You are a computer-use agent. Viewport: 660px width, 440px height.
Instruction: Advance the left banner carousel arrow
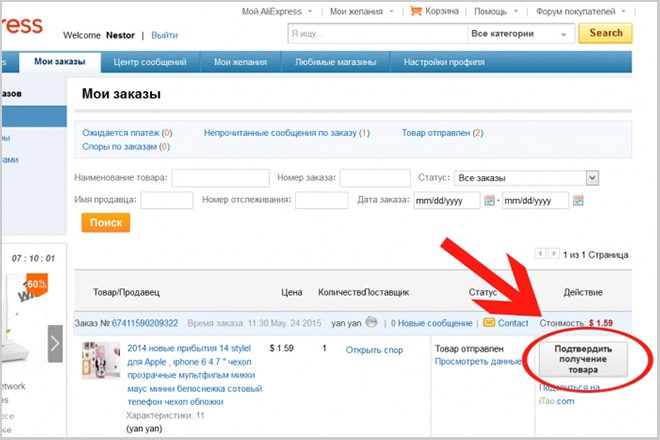56,344
